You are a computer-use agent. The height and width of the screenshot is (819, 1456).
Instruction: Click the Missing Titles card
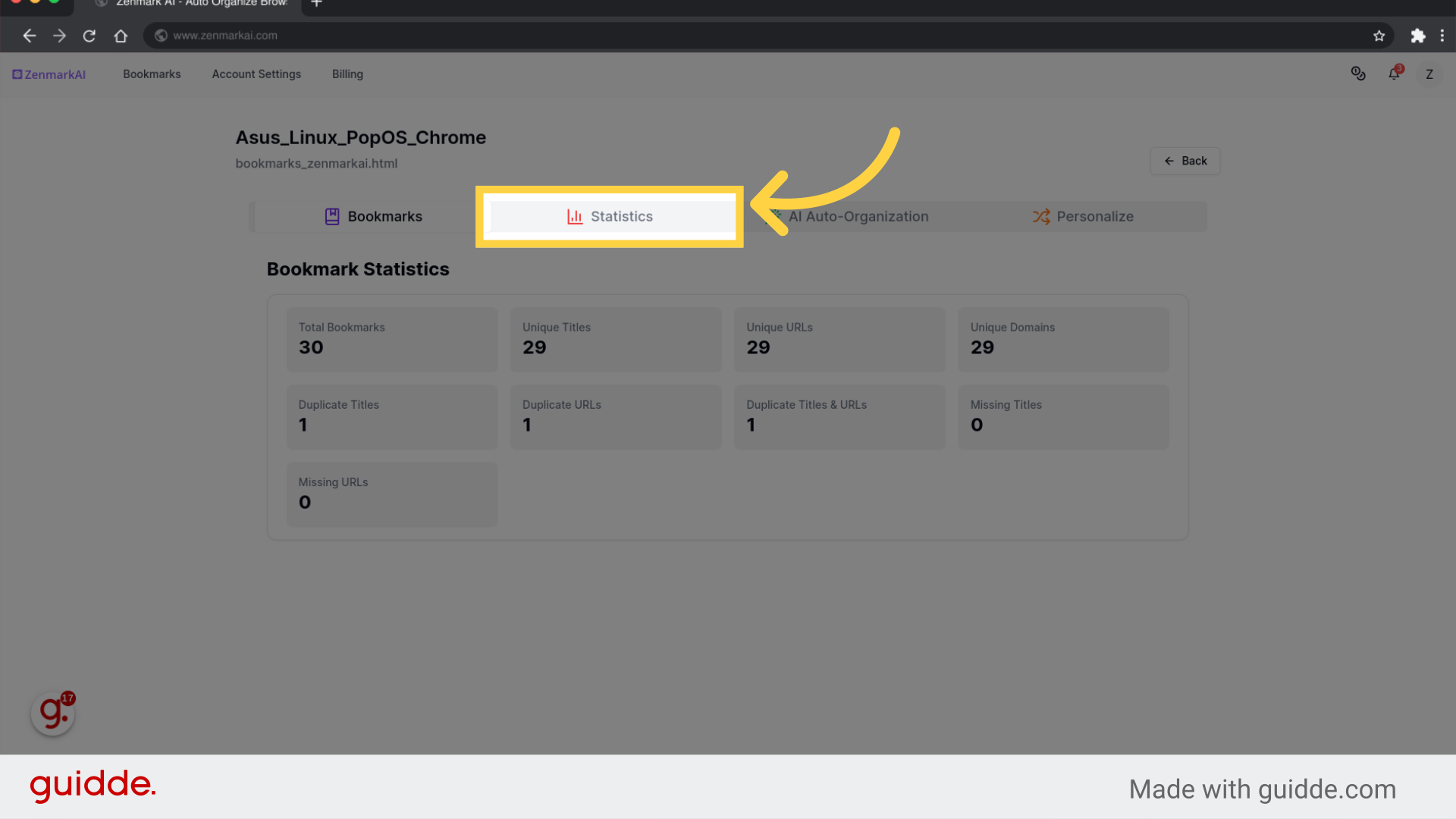click(1063, 417)
